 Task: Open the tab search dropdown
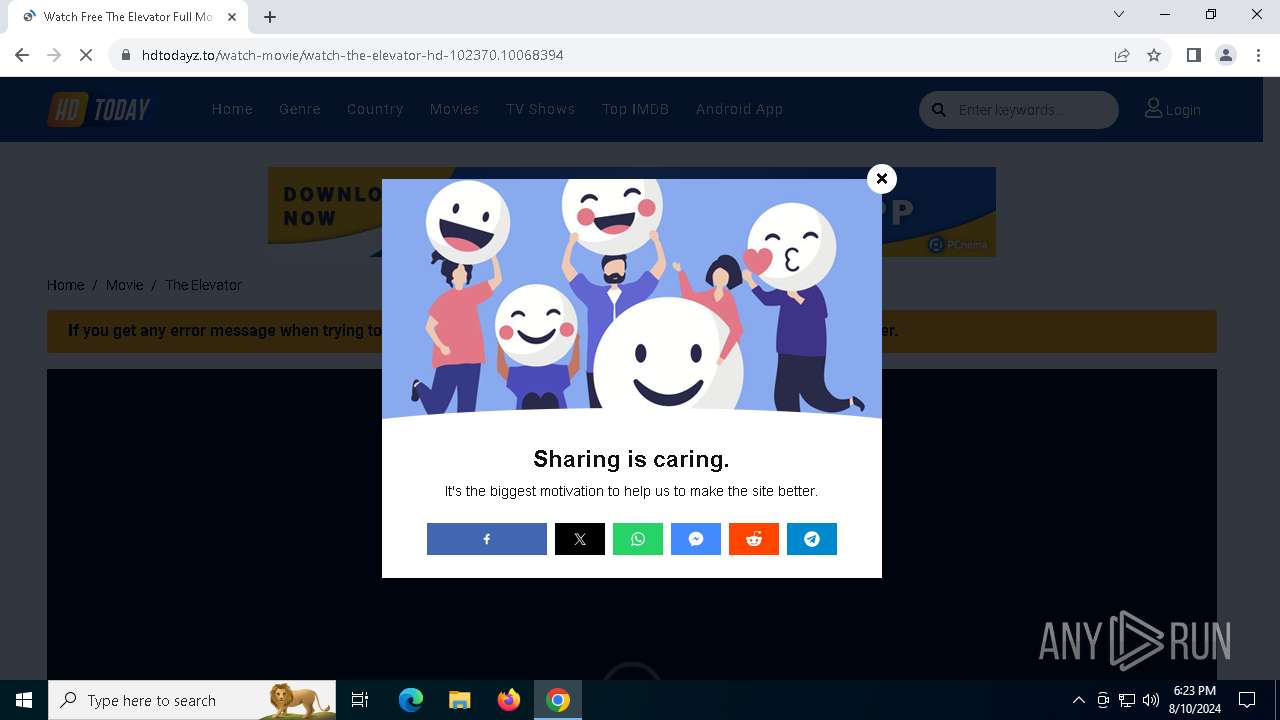(1119, 14)
